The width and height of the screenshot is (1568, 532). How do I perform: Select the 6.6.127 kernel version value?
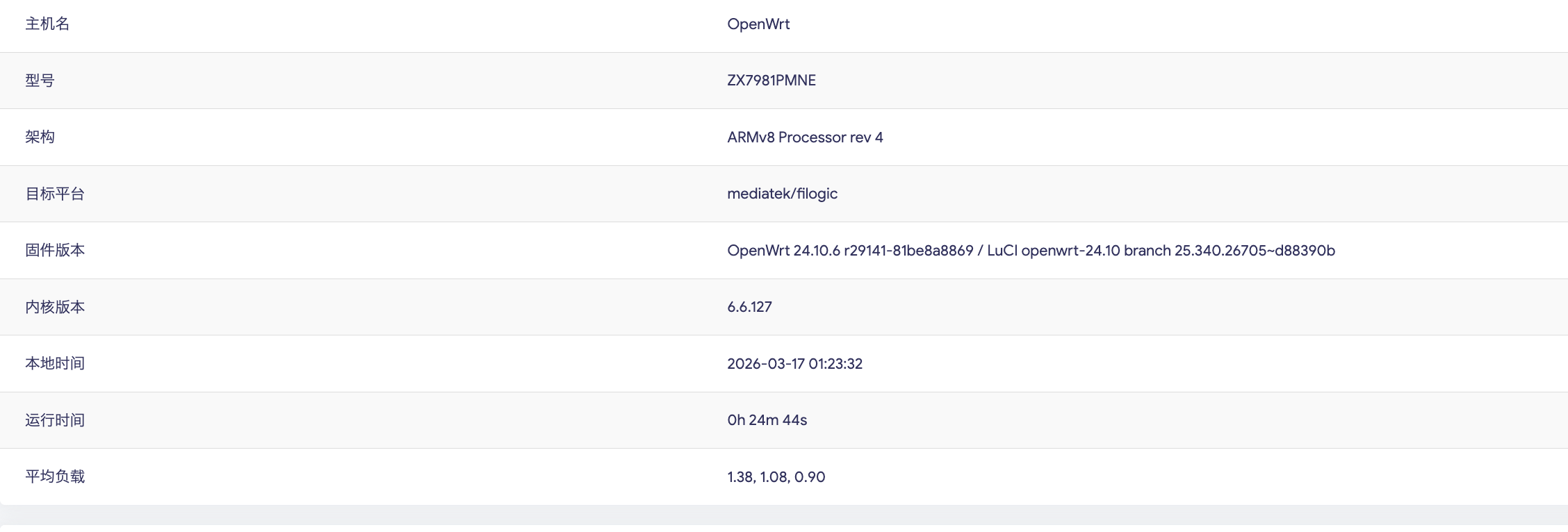[749, 307]
